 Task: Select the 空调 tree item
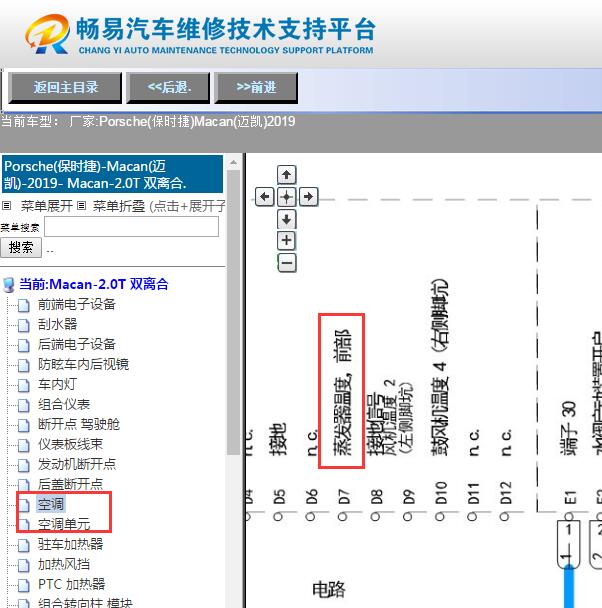(x=51, y=504)
